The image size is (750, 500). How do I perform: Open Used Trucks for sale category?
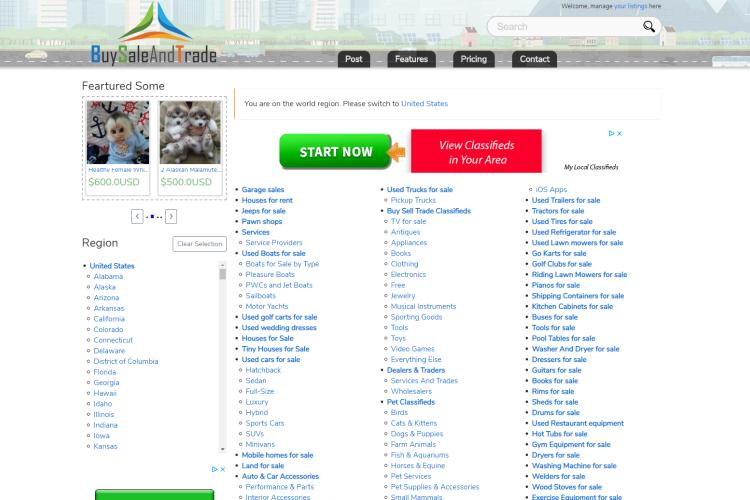(419, 190)
